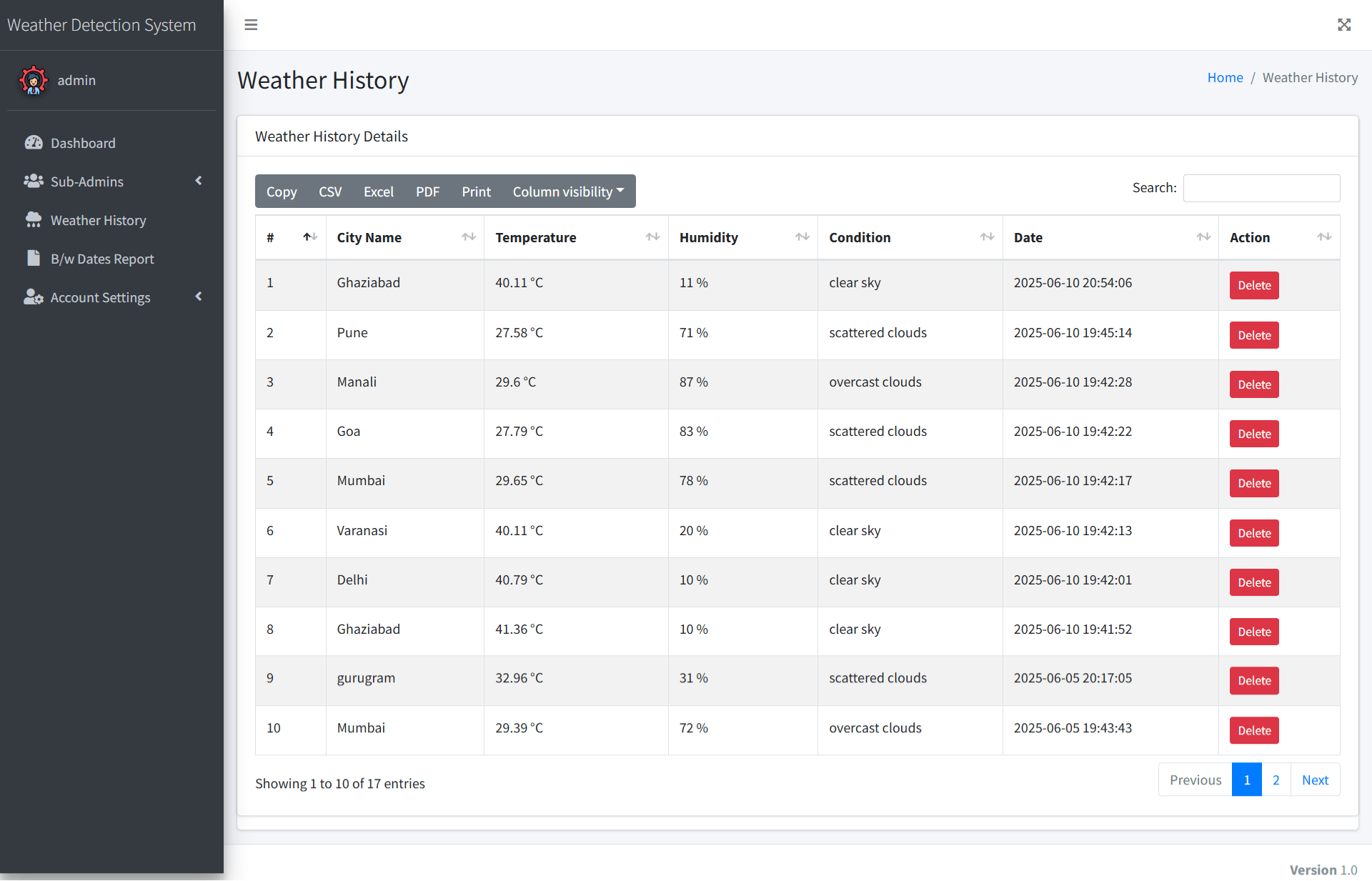Click the Account Settings gear-user icon

coord(34,297)
